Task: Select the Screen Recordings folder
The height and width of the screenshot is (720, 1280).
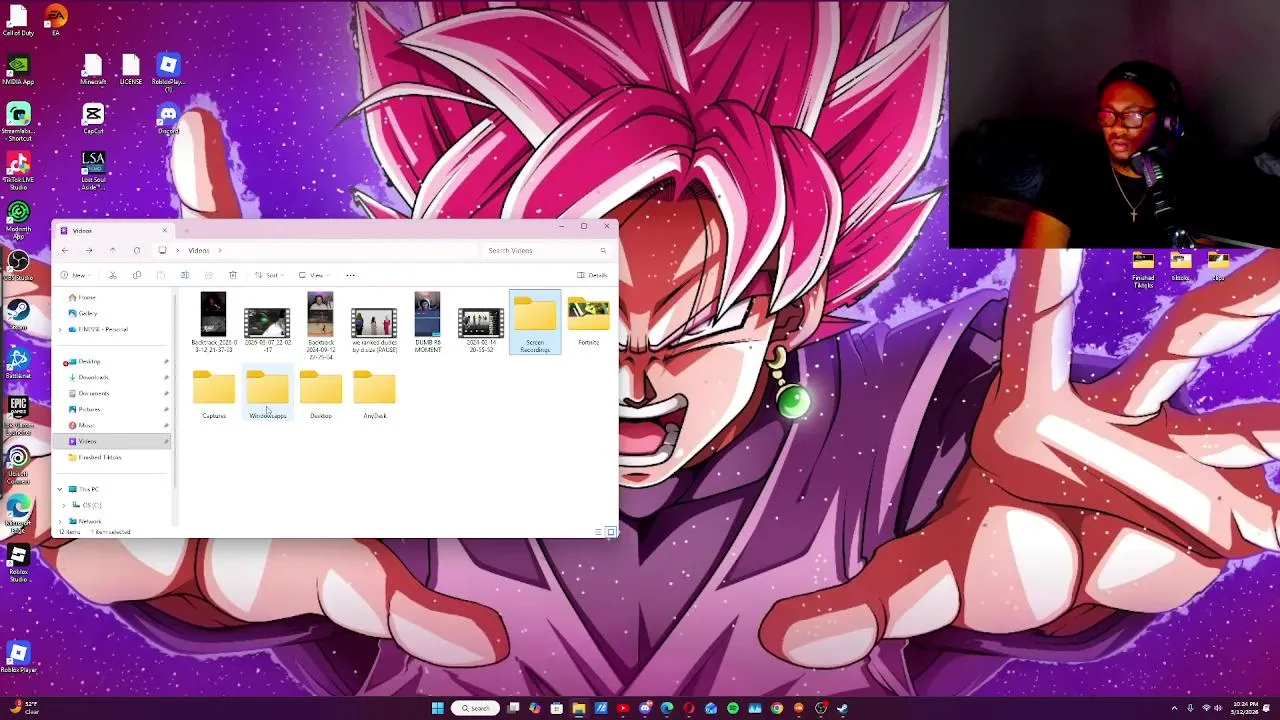Action: pyautogui.click(x=535, y=322)
